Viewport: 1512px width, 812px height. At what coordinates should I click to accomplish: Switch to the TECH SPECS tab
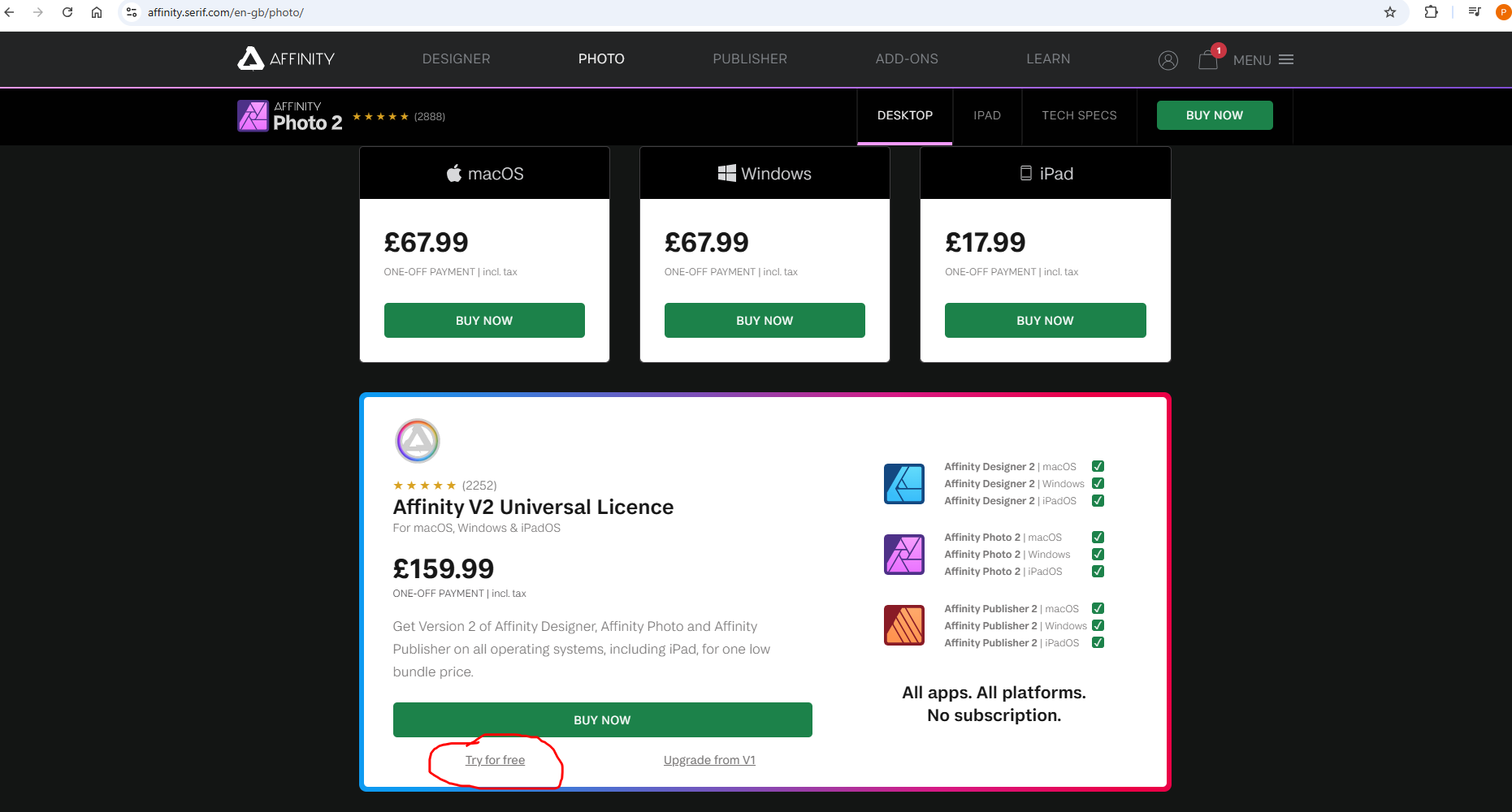click(x=1079, y=115)
